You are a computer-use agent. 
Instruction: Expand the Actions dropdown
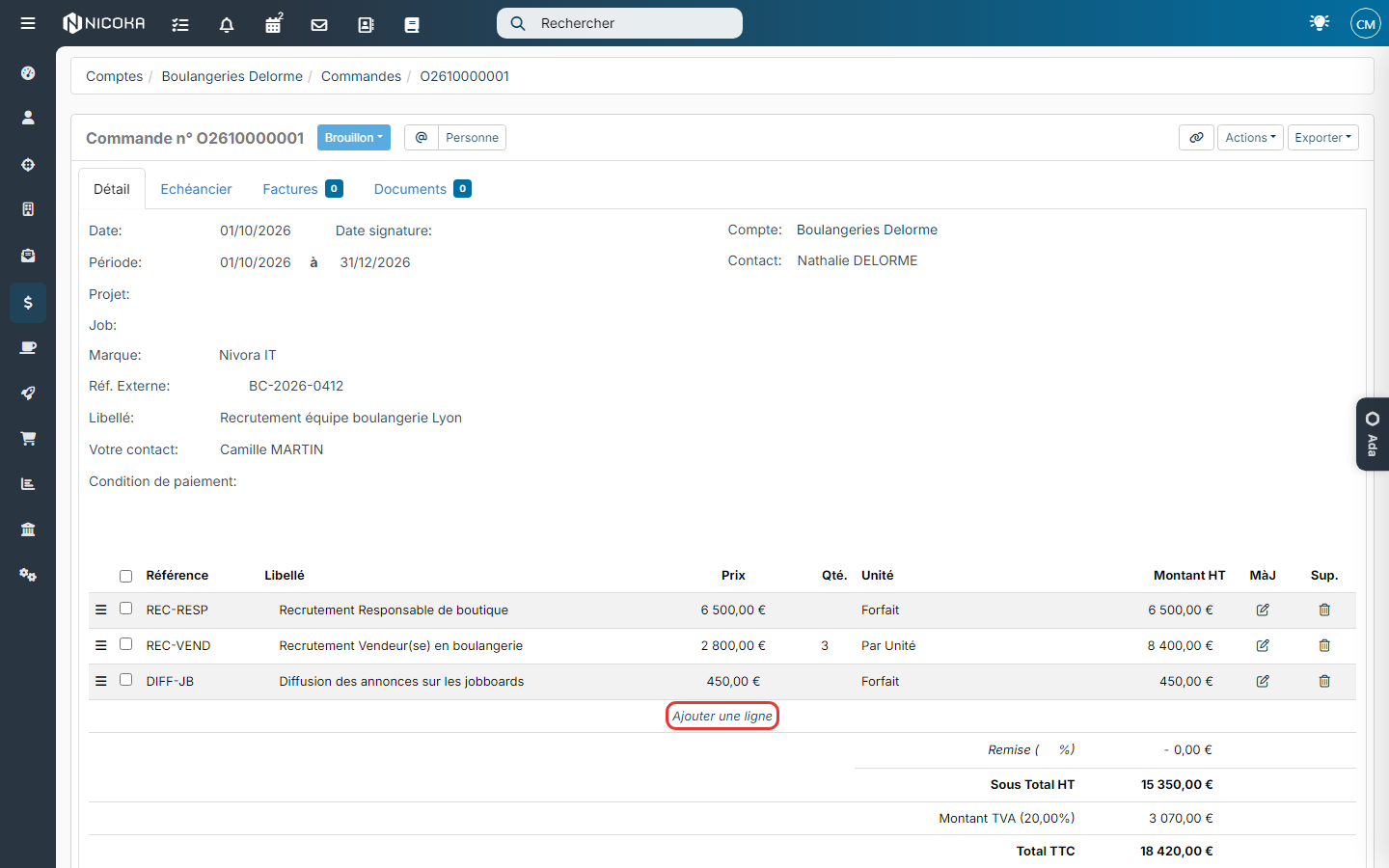click(x=1250, y=138)
